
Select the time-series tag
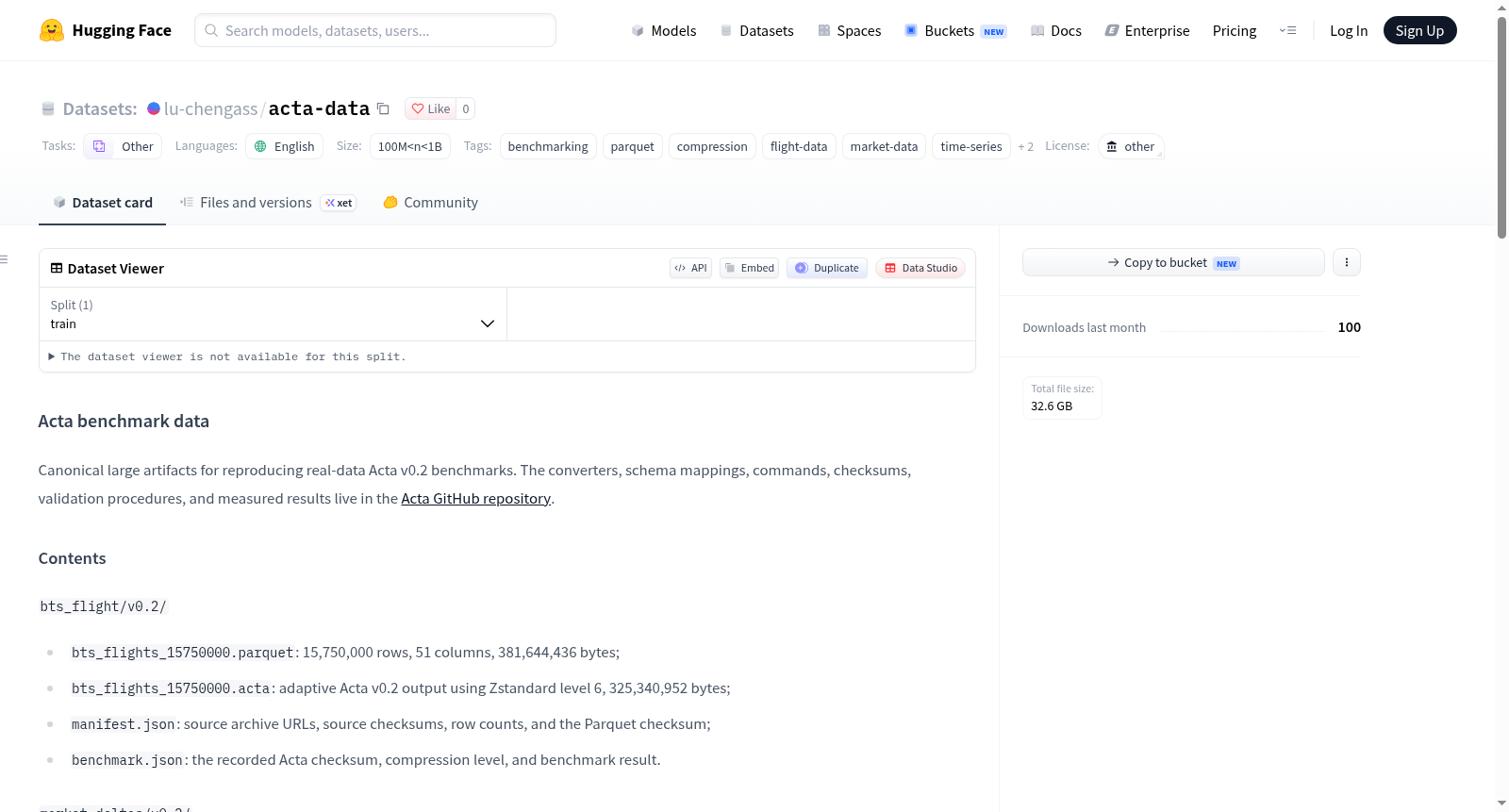coord(971,146)
